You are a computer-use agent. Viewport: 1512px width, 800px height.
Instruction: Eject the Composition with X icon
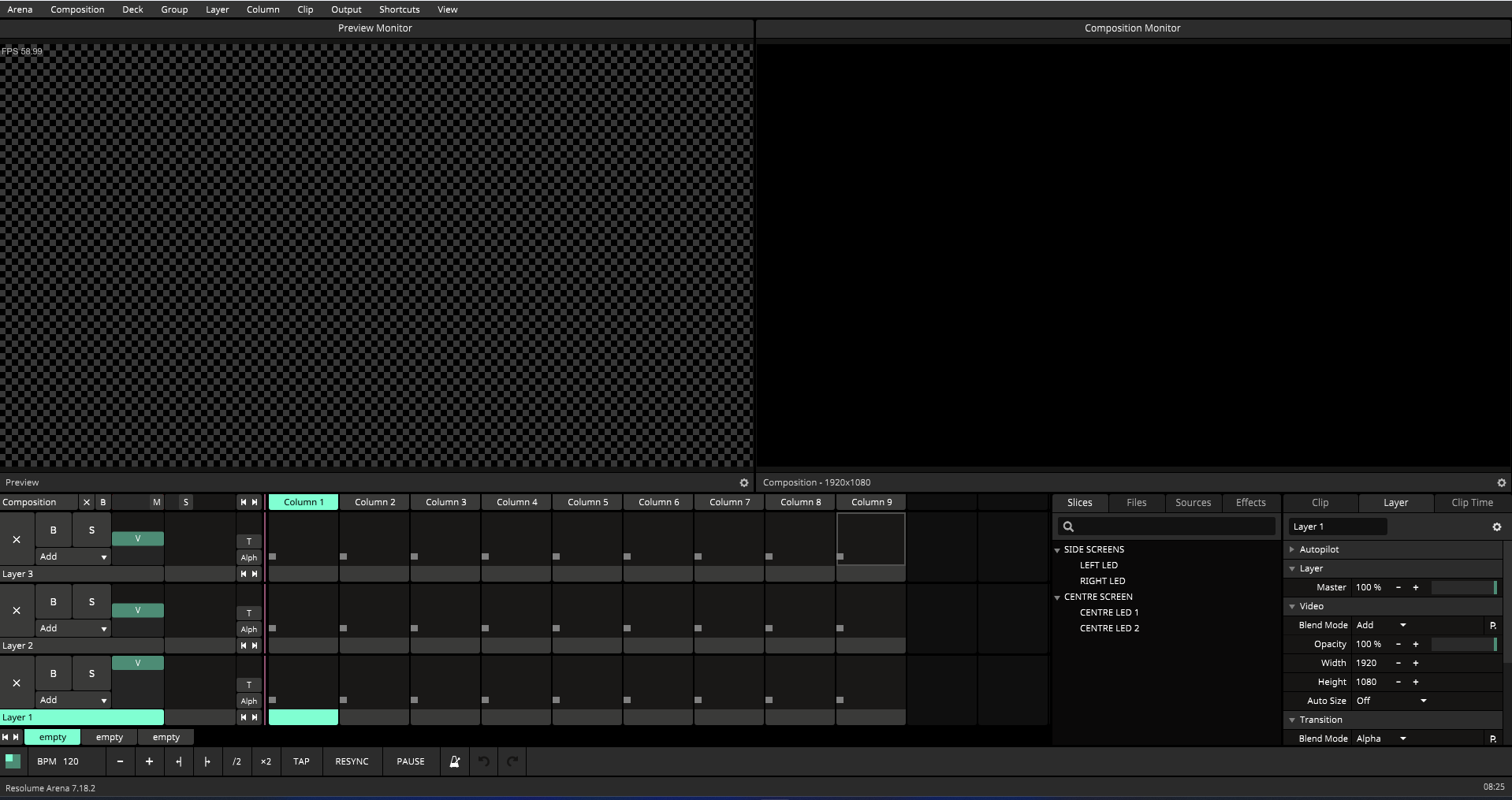pos(87,502)
